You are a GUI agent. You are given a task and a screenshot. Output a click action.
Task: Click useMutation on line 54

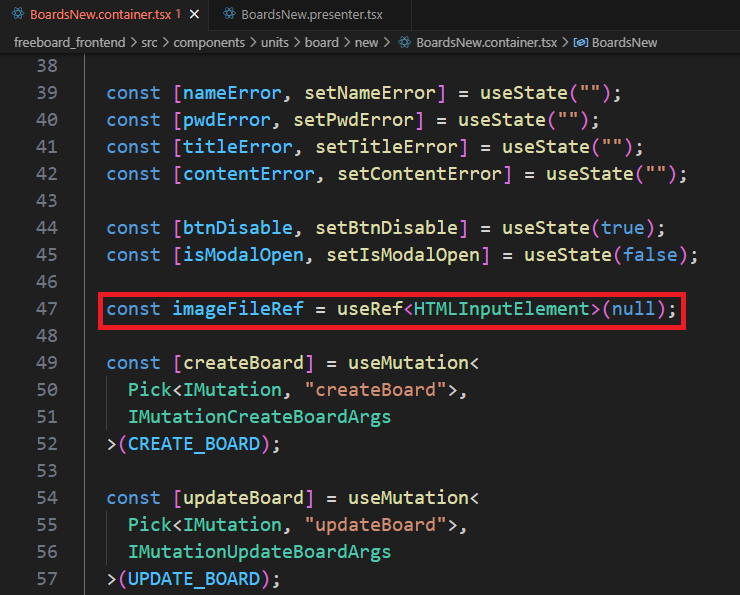(408, 497)
